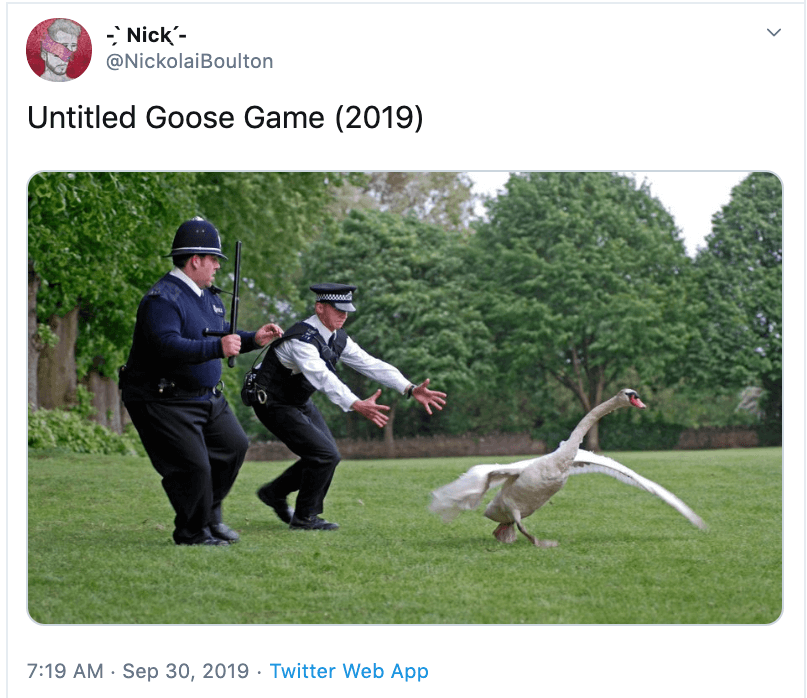The image size is (807, 698).
Task: View the tweet timestamp 7:19 AM
Action: point(65,671)
